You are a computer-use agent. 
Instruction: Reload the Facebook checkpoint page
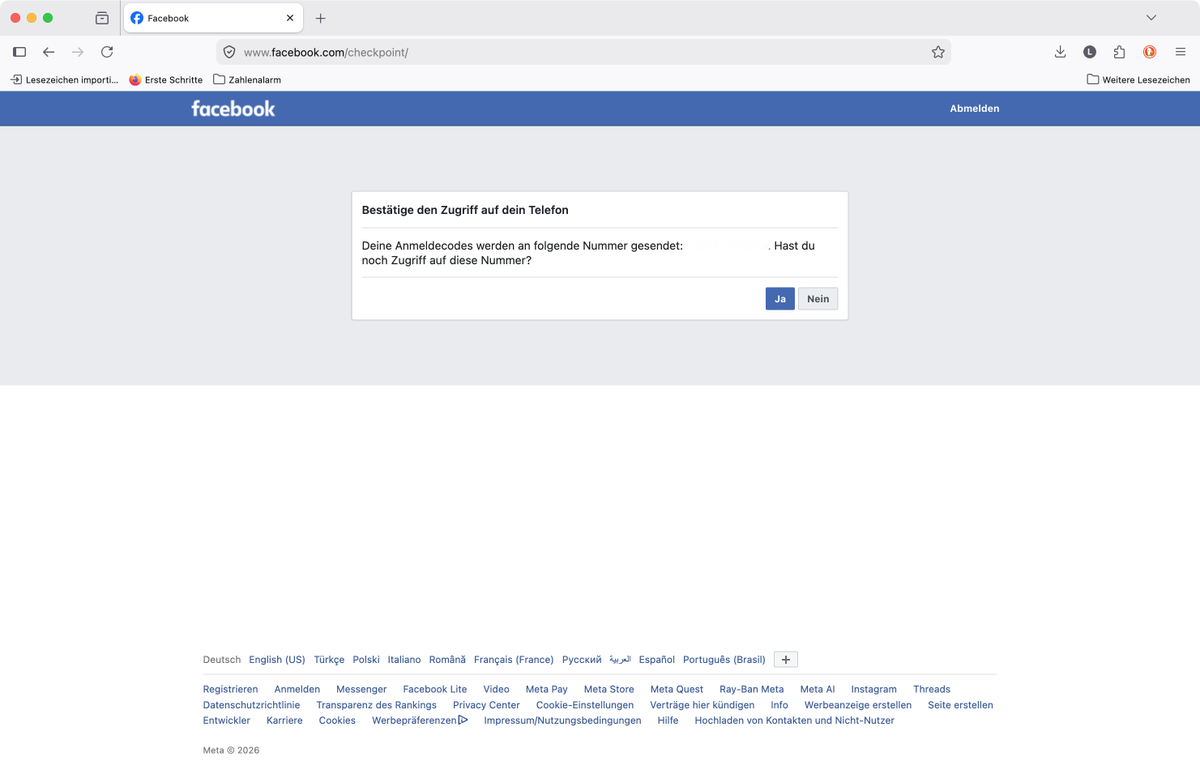pyautogui.click(x=107, y=52)
